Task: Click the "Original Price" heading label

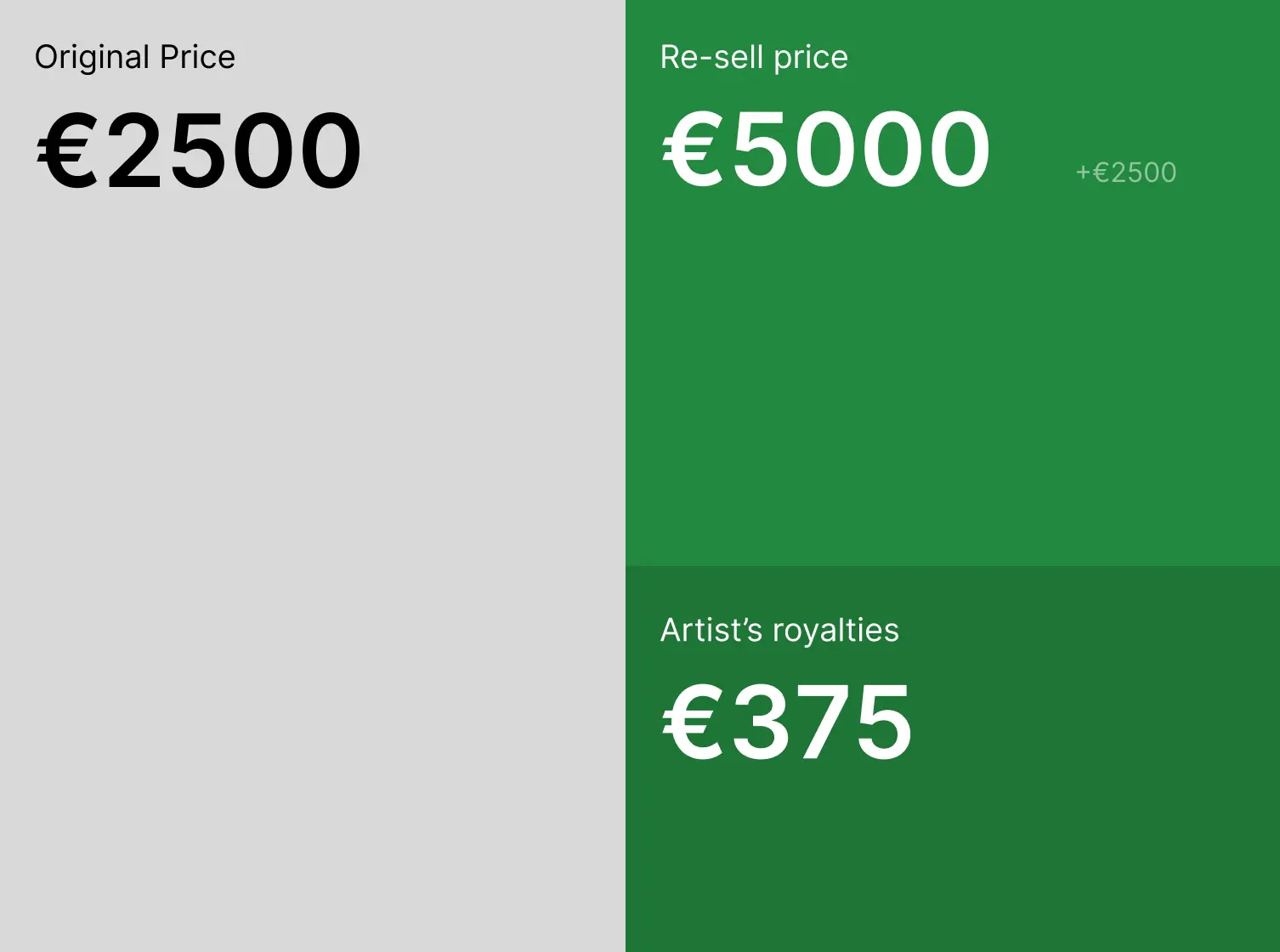Action: coord(134,58)
